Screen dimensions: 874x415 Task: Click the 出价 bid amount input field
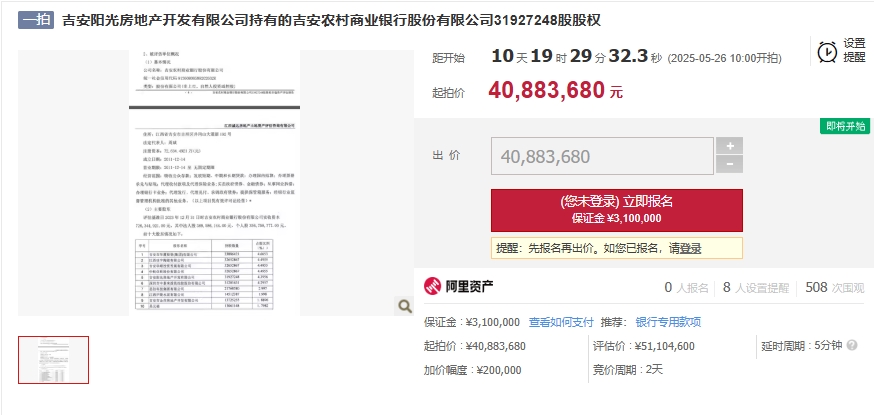point(602,156)
